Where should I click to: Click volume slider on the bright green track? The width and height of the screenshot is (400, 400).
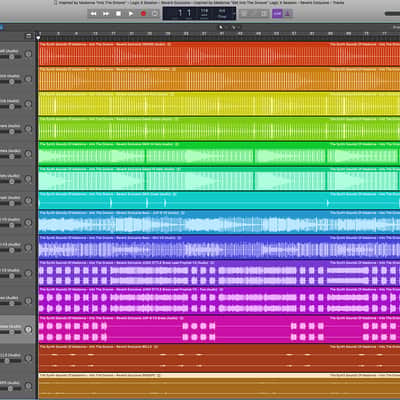tap(11, 156)
